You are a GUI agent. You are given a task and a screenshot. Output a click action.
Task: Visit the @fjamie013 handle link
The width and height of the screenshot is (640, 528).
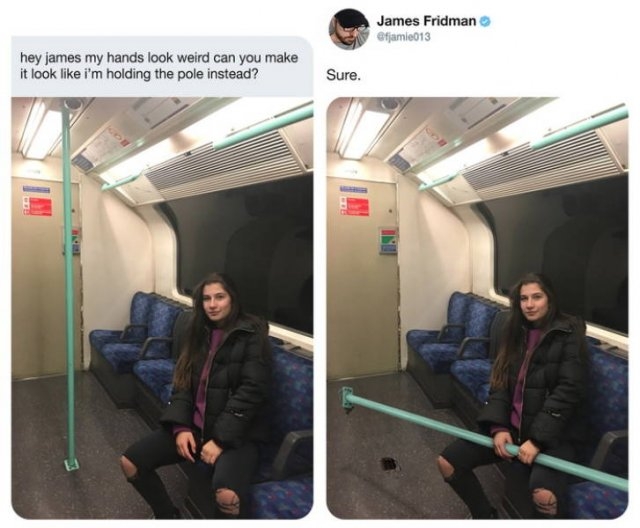click(x=404, y=37)
